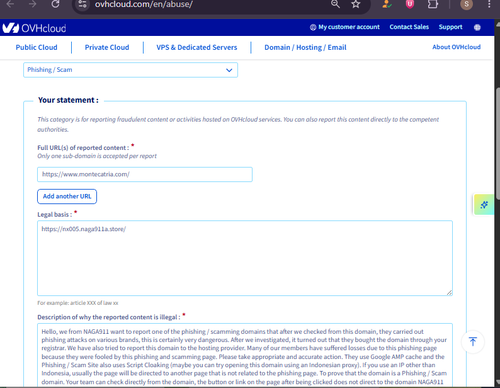Viewport: 500px width, 388px height.
Task: Open VPS & Dedicated Servers menu
Action: click(197, 47)
